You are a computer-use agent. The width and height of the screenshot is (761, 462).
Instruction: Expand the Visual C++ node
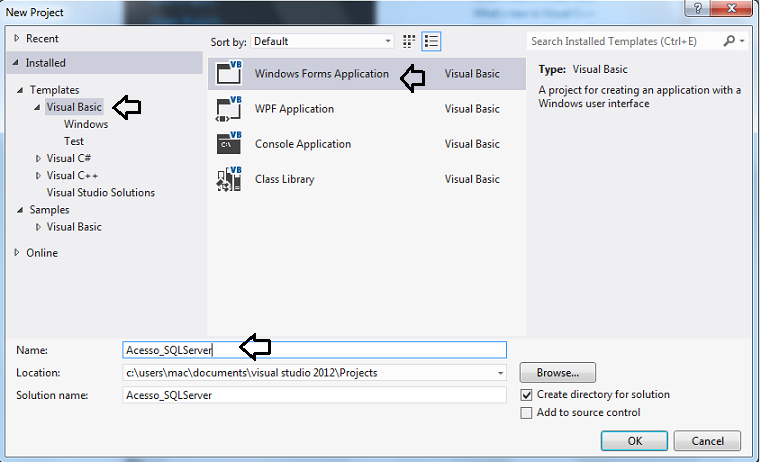(38, 176)
